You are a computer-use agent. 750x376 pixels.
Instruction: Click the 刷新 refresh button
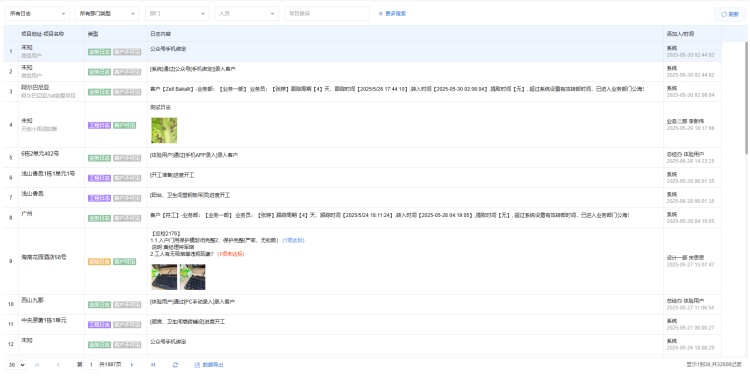pos(729,14)
